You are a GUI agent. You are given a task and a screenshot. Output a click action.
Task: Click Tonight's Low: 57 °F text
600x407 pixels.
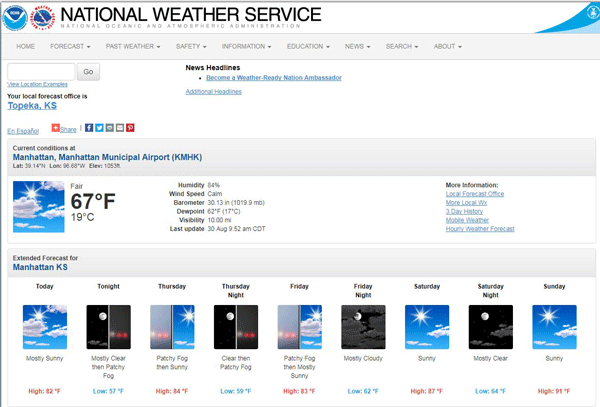[x=108, y=391]
